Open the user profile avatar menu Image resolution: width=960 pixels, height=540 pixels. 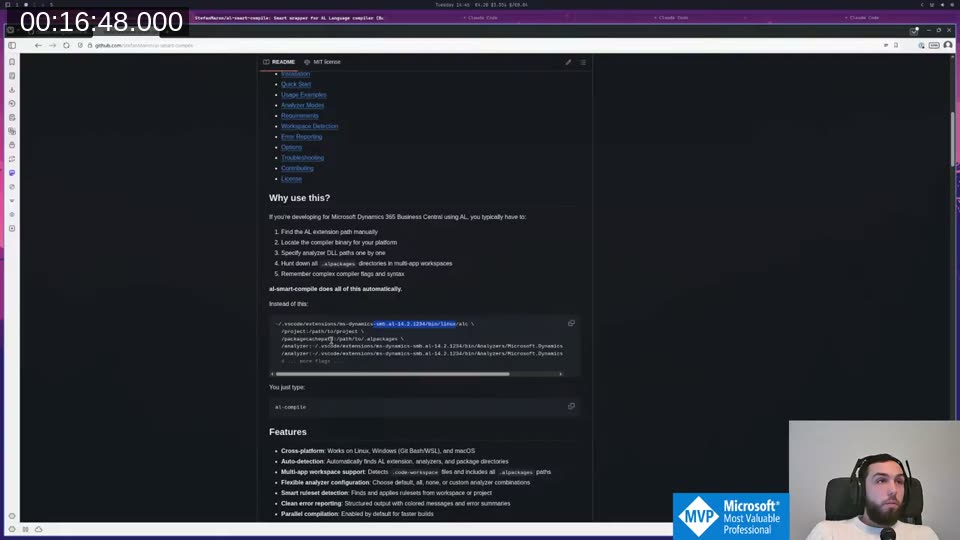coord(948,45)
